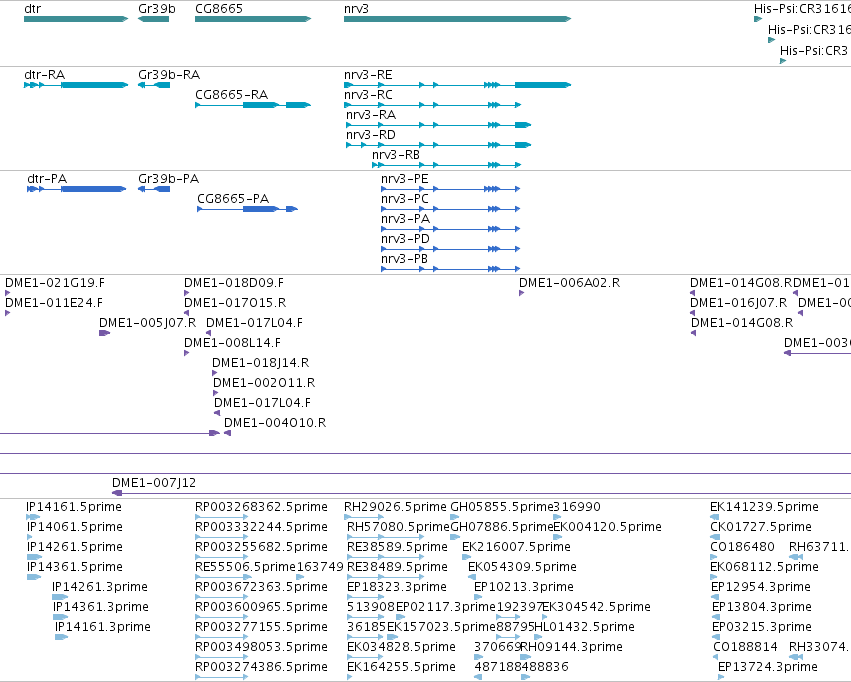Click the DME1-016J07.R label
Screen dimensions: 851x682
(739, 303)
